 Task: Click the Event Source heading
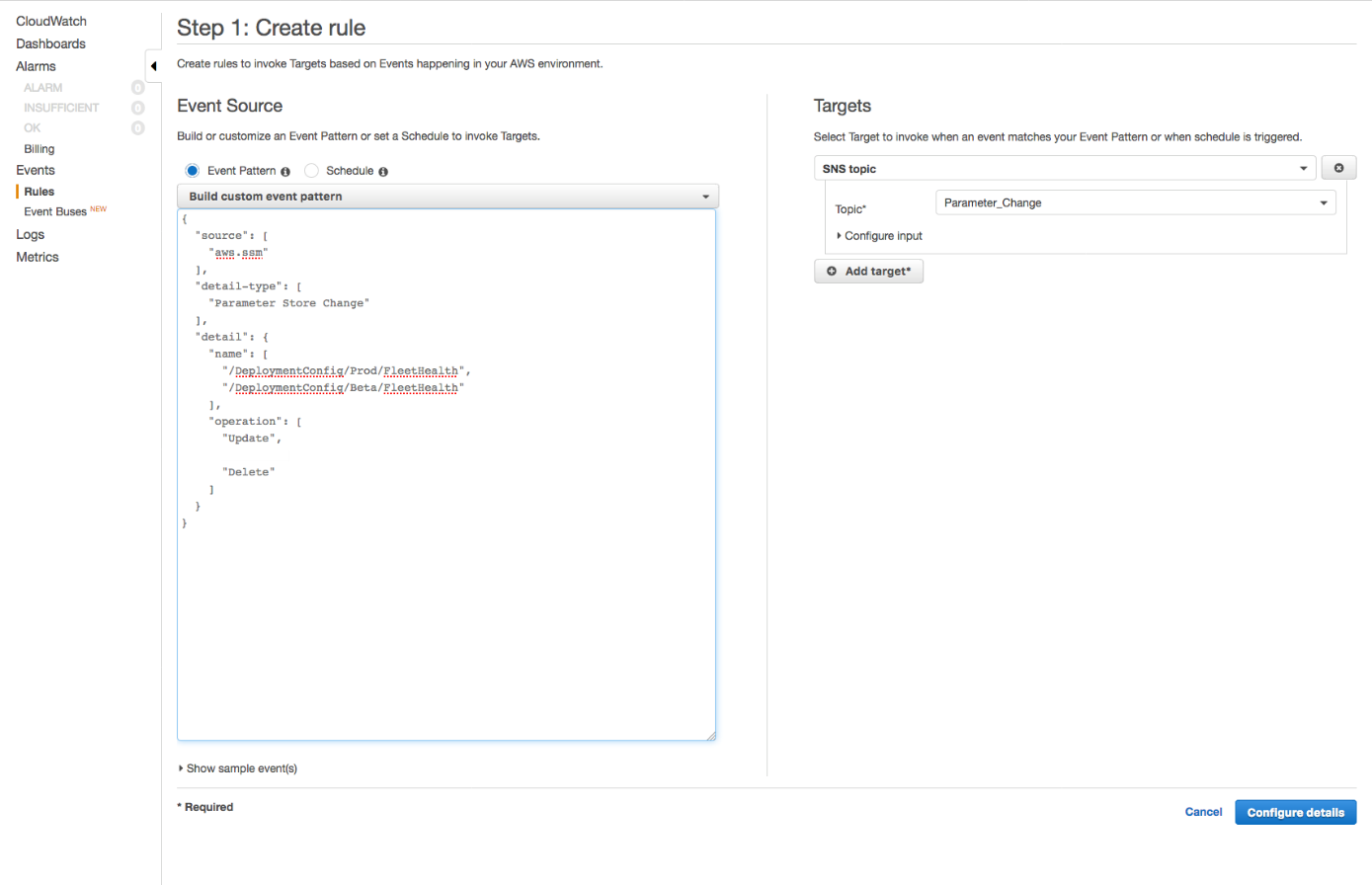click(229, 106)
